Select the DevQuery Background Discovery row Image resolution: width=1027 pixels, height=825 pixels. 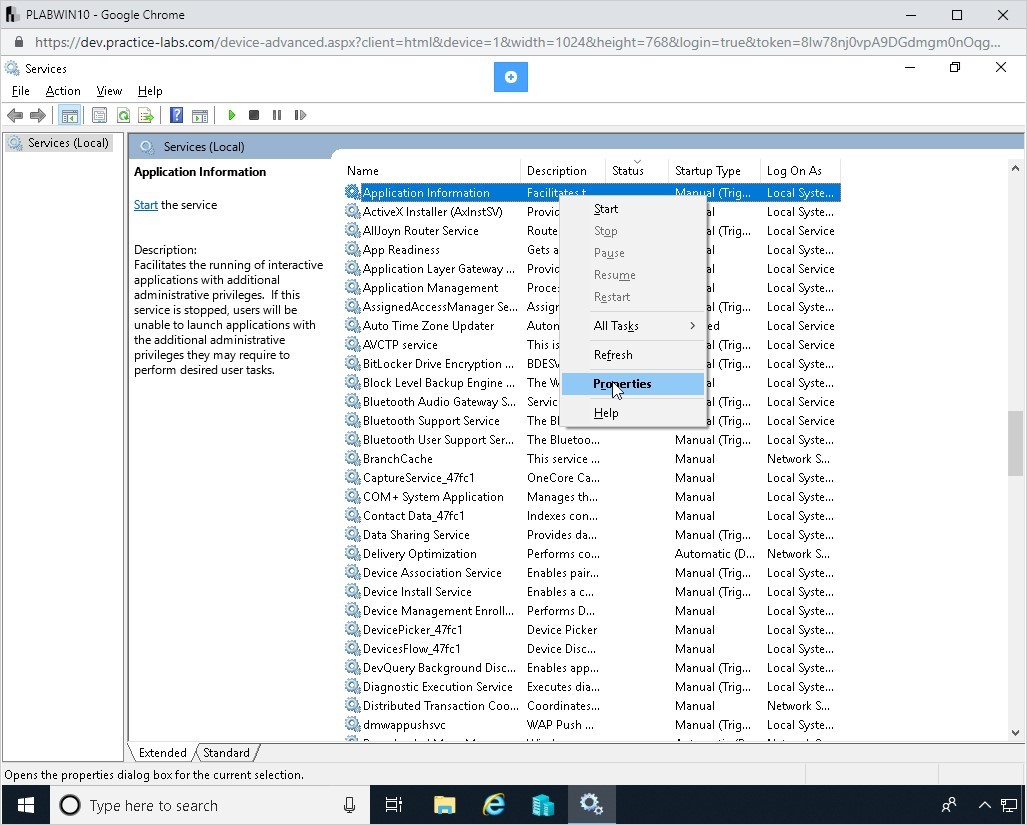click(x=591, y=667)
